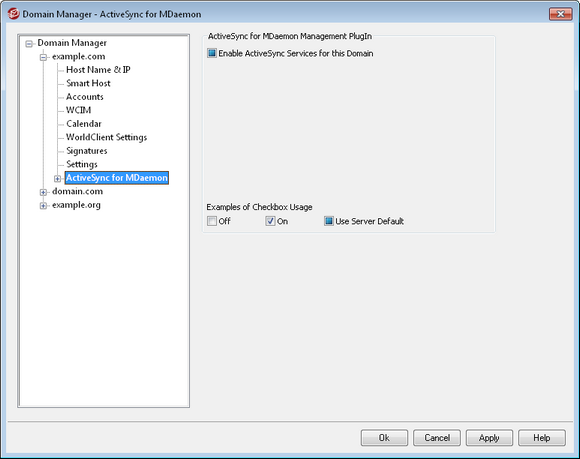The height and width of the screenshot is (459, 580).
Task: Open the Smart Host page
Action: point(88,83)
